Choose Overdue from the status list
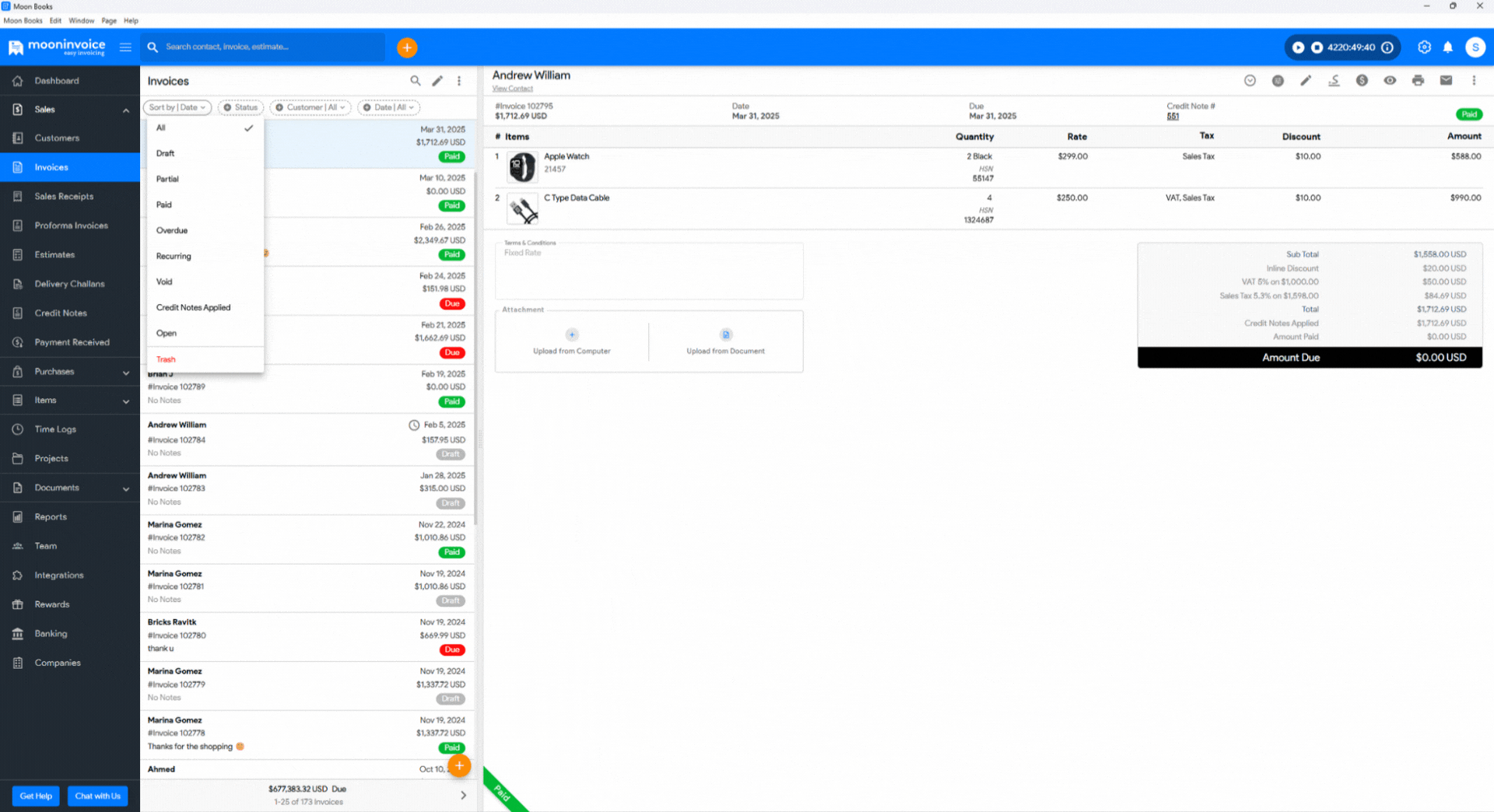1494x812 pixels. pos(172,231)
